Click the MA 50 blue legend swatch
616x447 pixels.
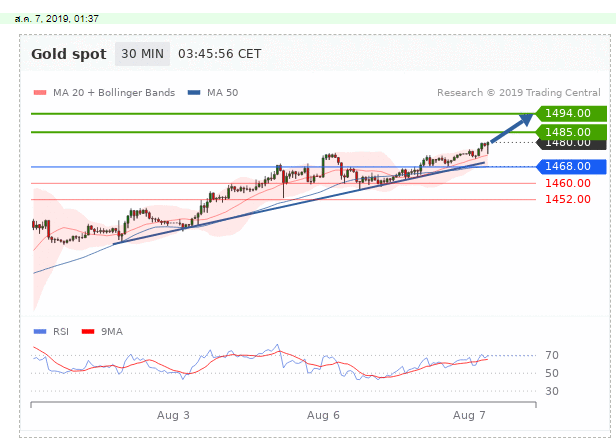click(x=194, y=93)
